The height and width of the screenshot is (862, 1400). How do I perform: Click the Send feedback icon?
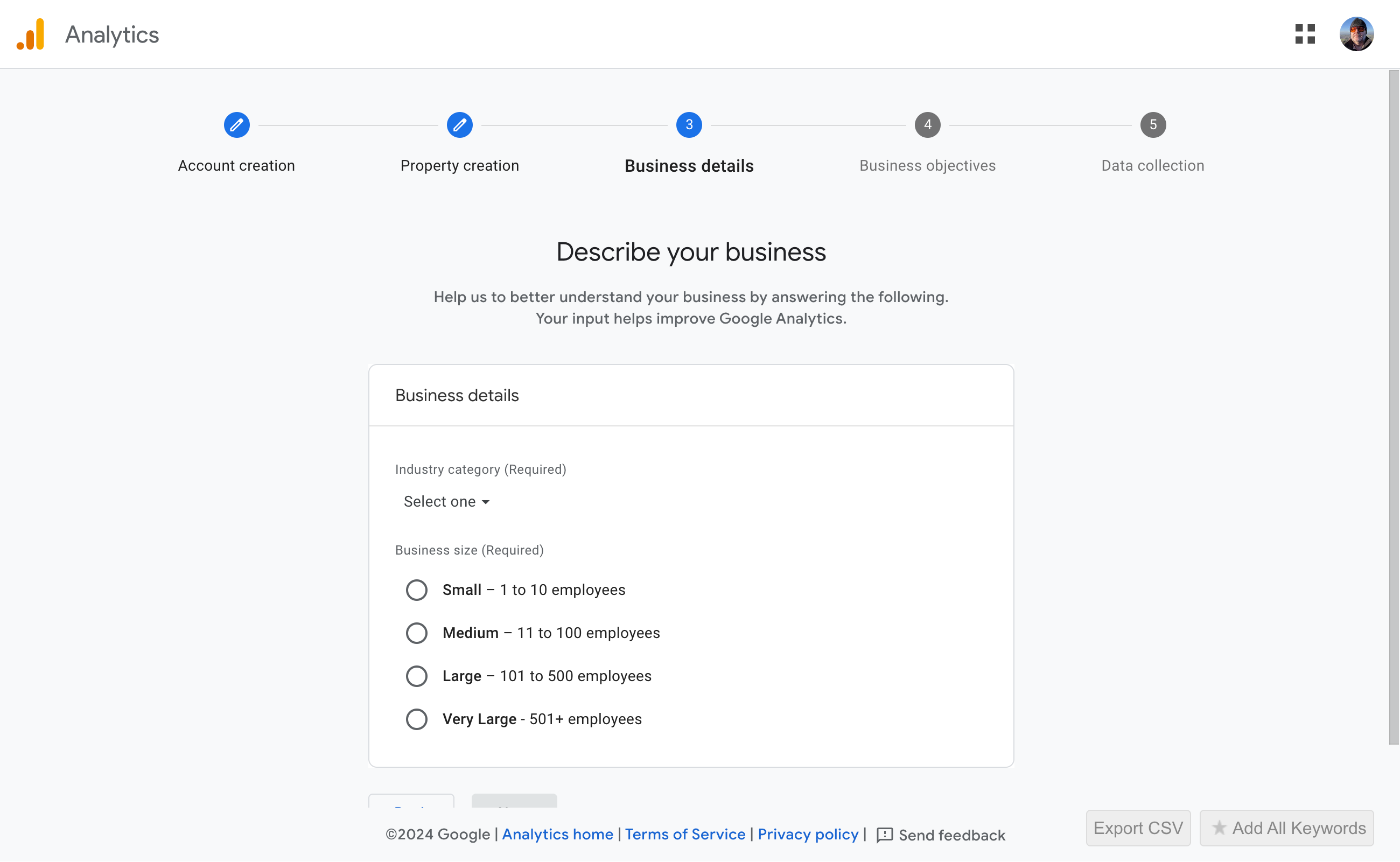tap(885, 835)
